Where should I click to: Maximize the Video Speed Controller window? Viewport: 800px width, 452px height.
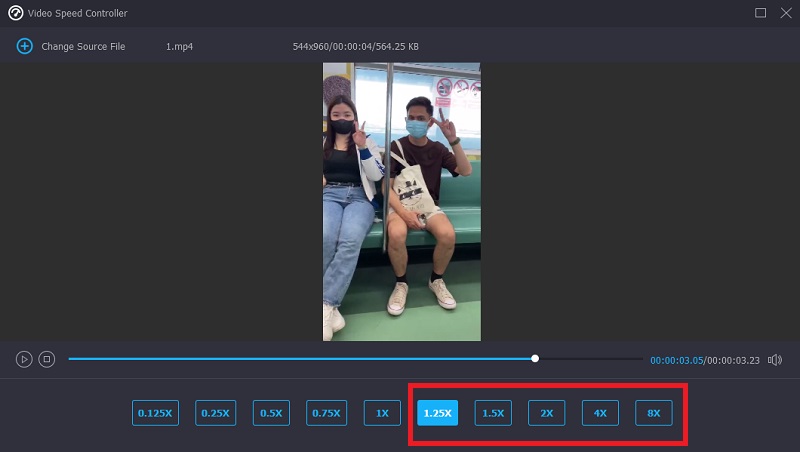point(760,13)
